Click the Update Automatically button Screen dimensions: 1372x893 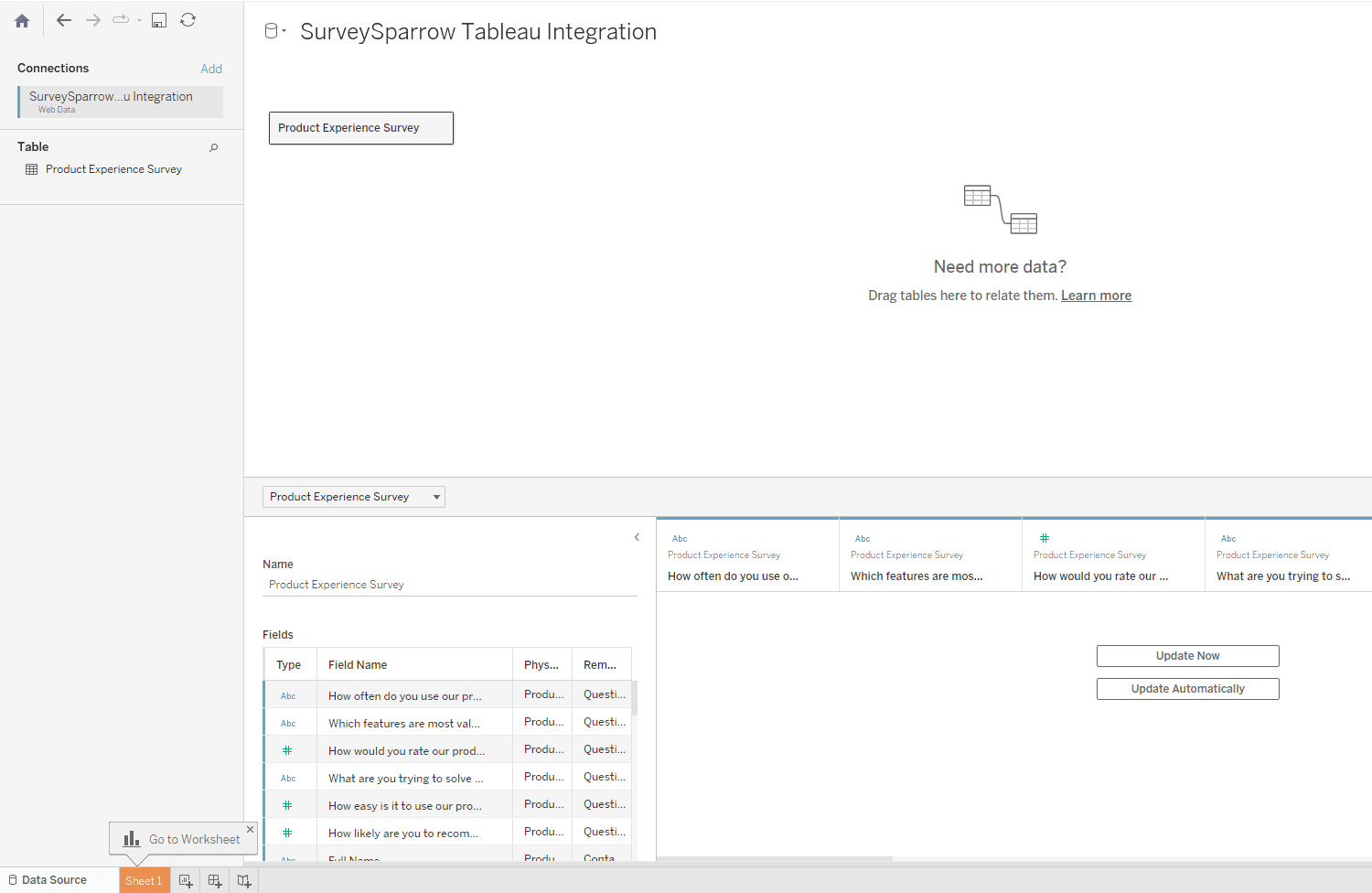point(1187,689)
